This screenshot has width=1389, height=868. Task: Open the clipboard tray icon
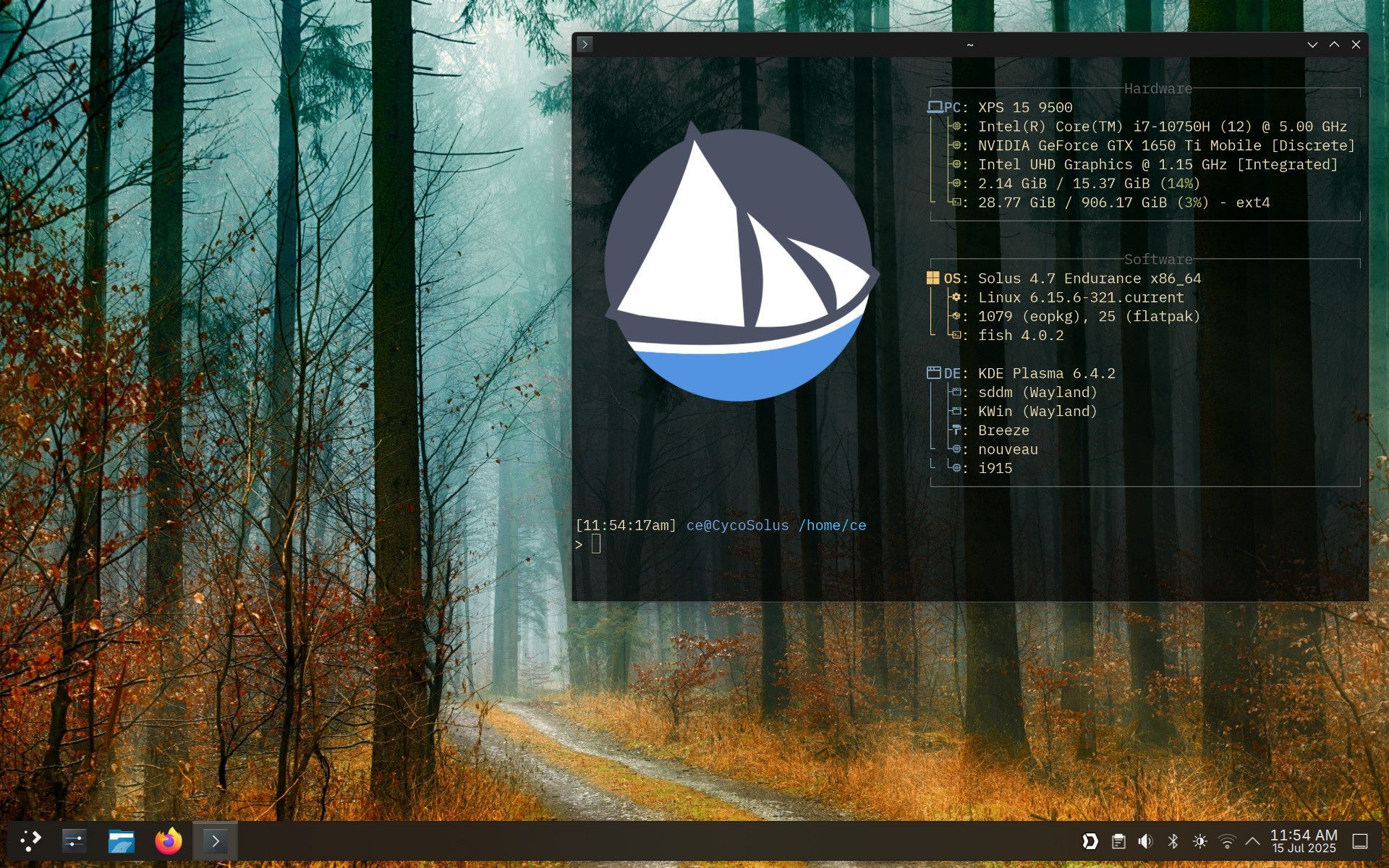click(x=1118, y=841)
